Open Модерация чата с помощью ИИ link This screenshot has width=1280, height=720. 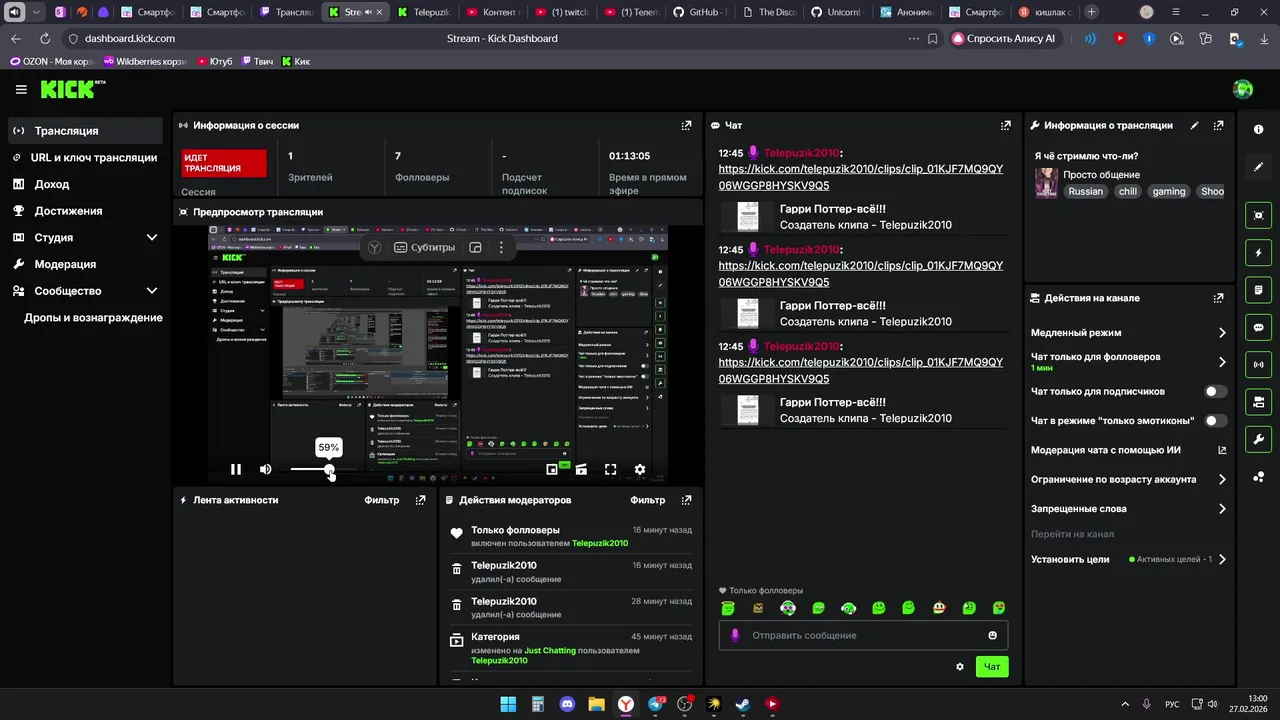pos(1129,450)
